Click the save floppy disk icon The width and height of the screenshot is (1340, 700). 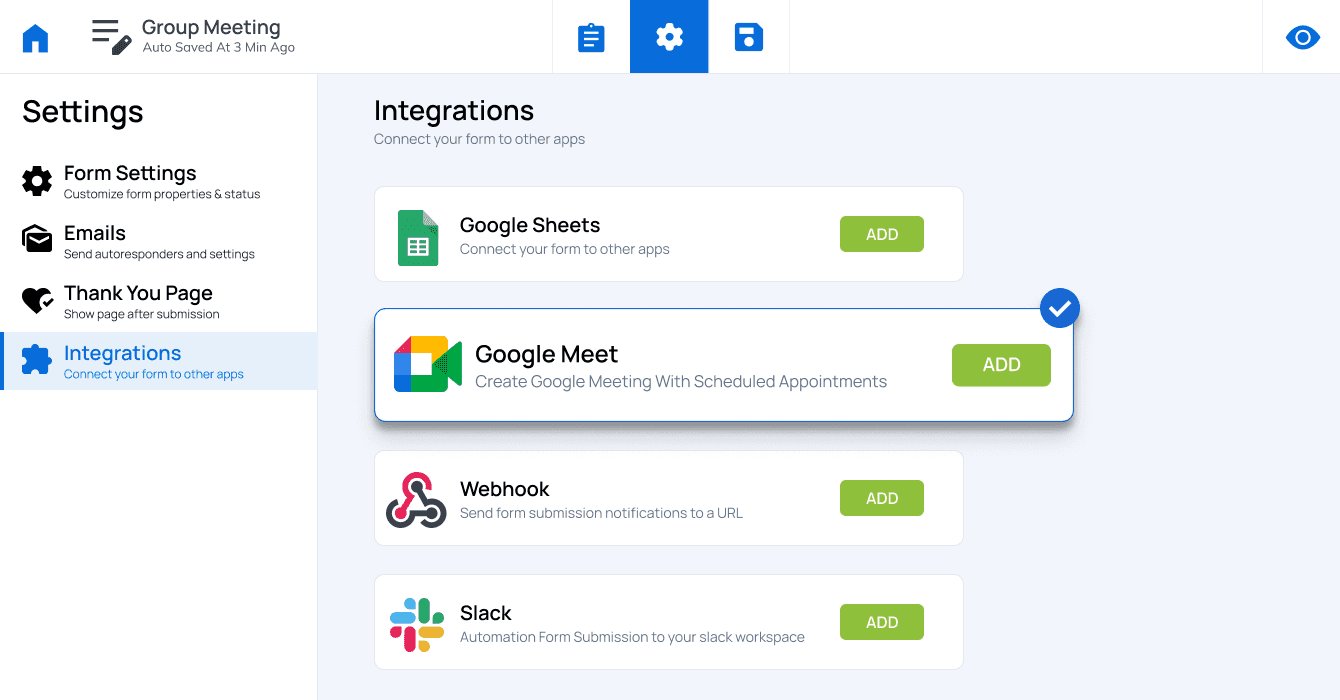click(x=749, y=37)
